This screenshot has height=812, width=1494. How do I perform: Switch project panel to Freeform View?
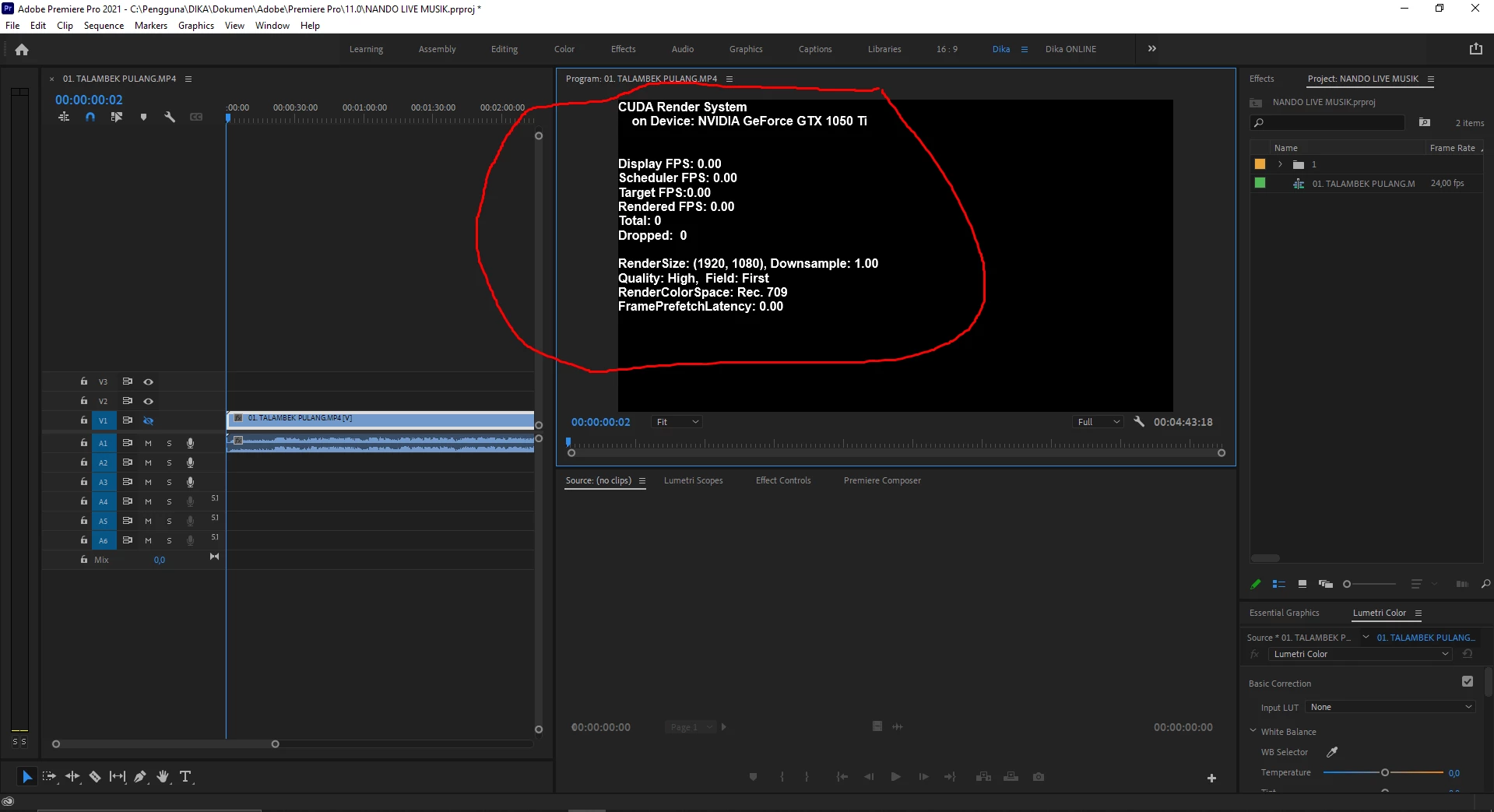[x=1326, y=584]
